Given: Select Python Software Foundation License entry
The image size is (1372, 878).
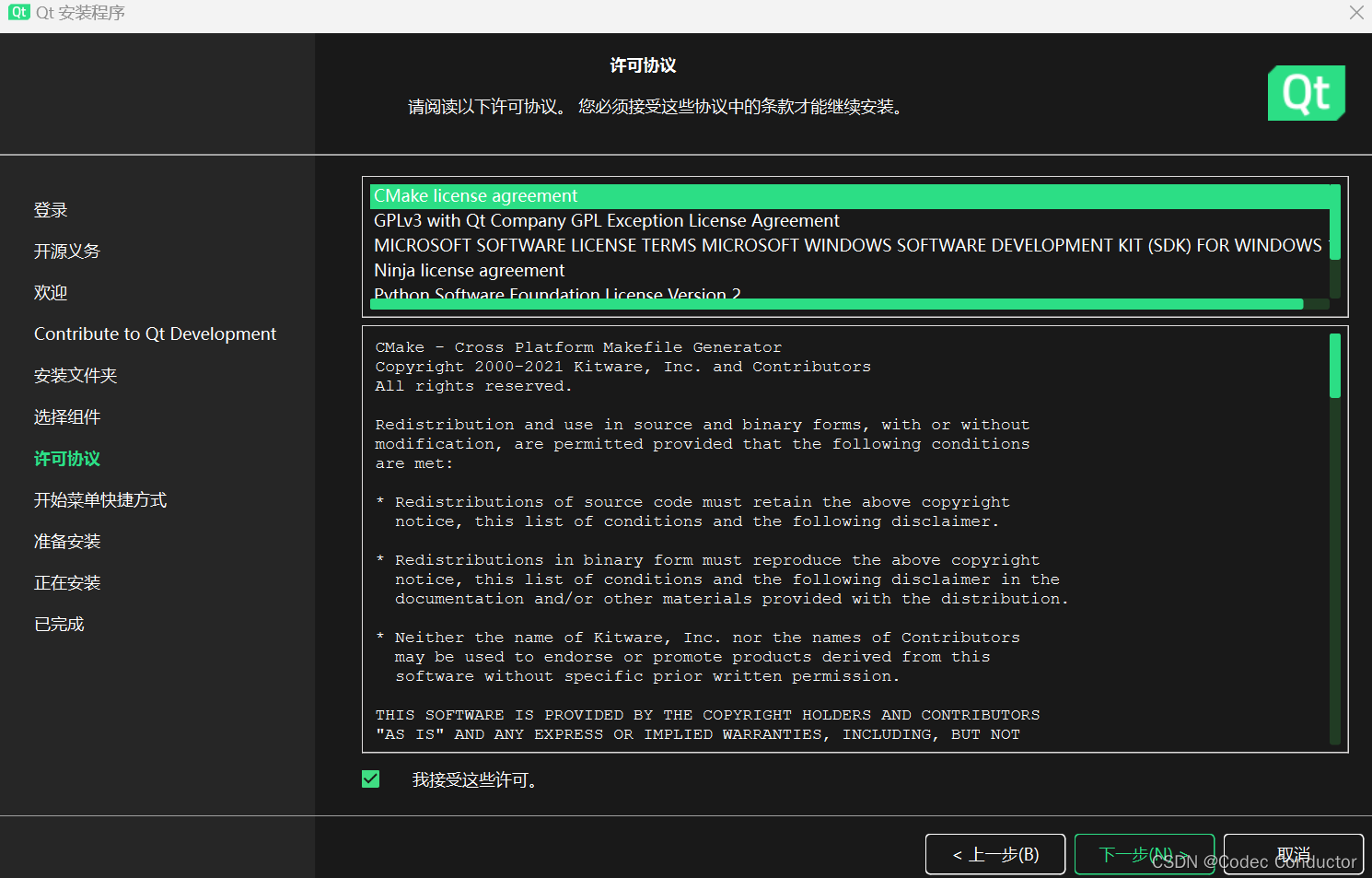Looking at the screenshot, I should click(850, 293).
